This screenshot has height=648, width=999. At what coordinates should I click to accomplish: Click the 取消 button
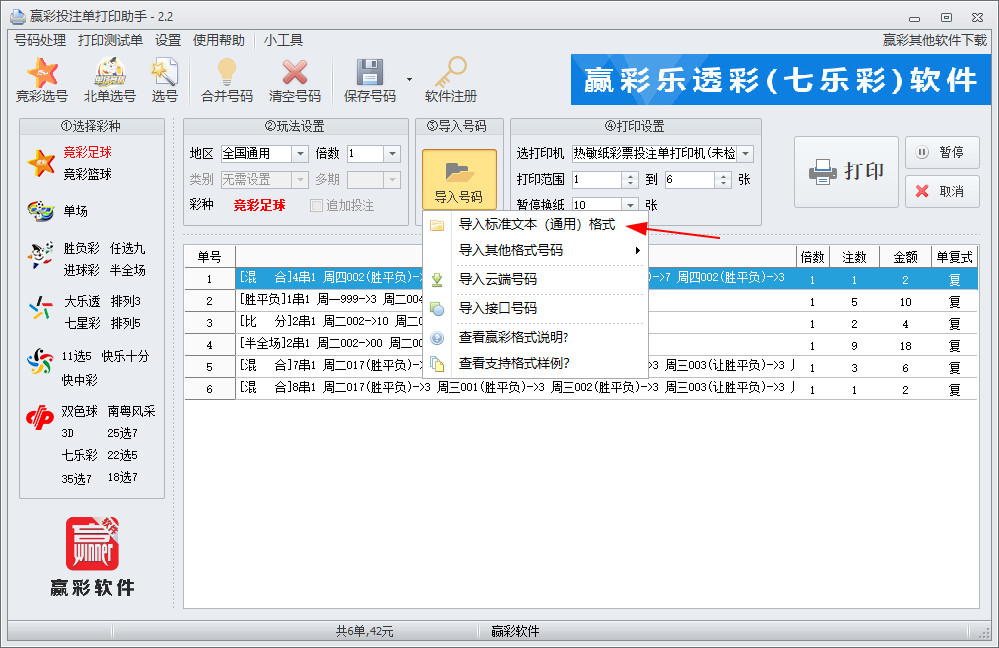click(x=942, y=191)
